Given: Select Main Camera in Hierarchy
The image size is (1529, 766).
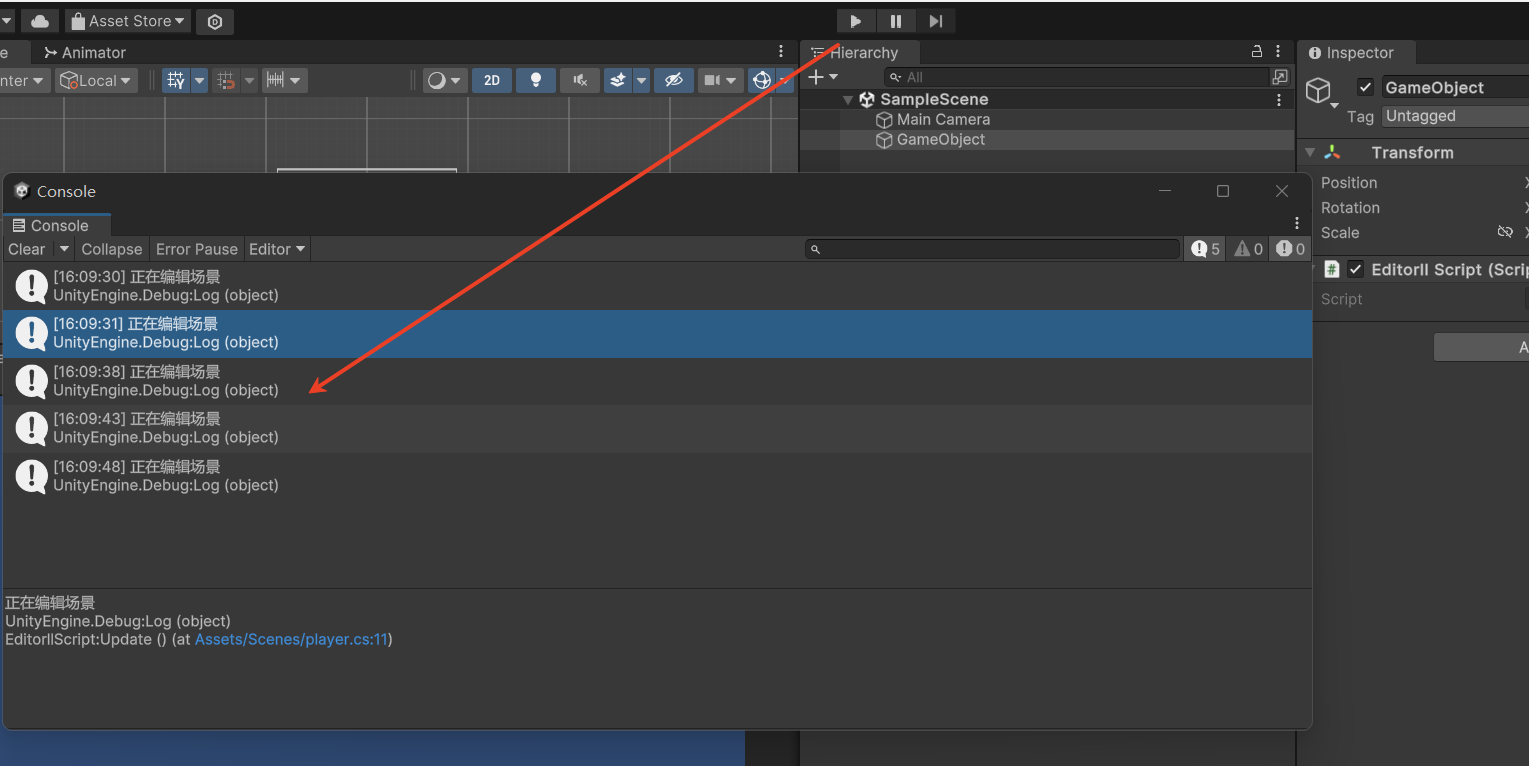Looking at the screenshot, I should (943, 119).
